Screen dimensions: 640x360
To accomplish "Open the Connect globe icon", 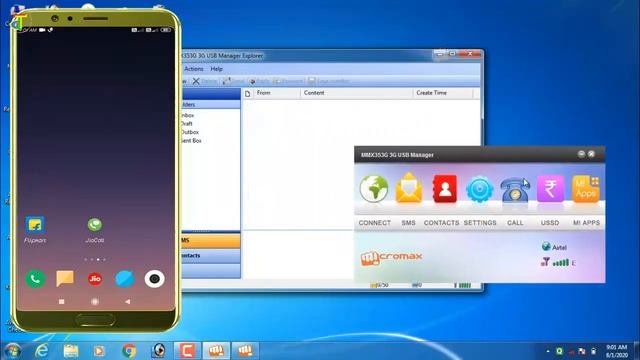I will coord(373,189).
